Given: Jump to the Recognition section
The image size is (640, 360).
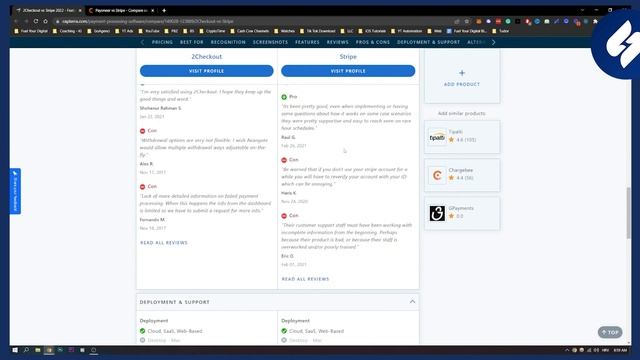Looking at the screenshot, I should [228, 42].
